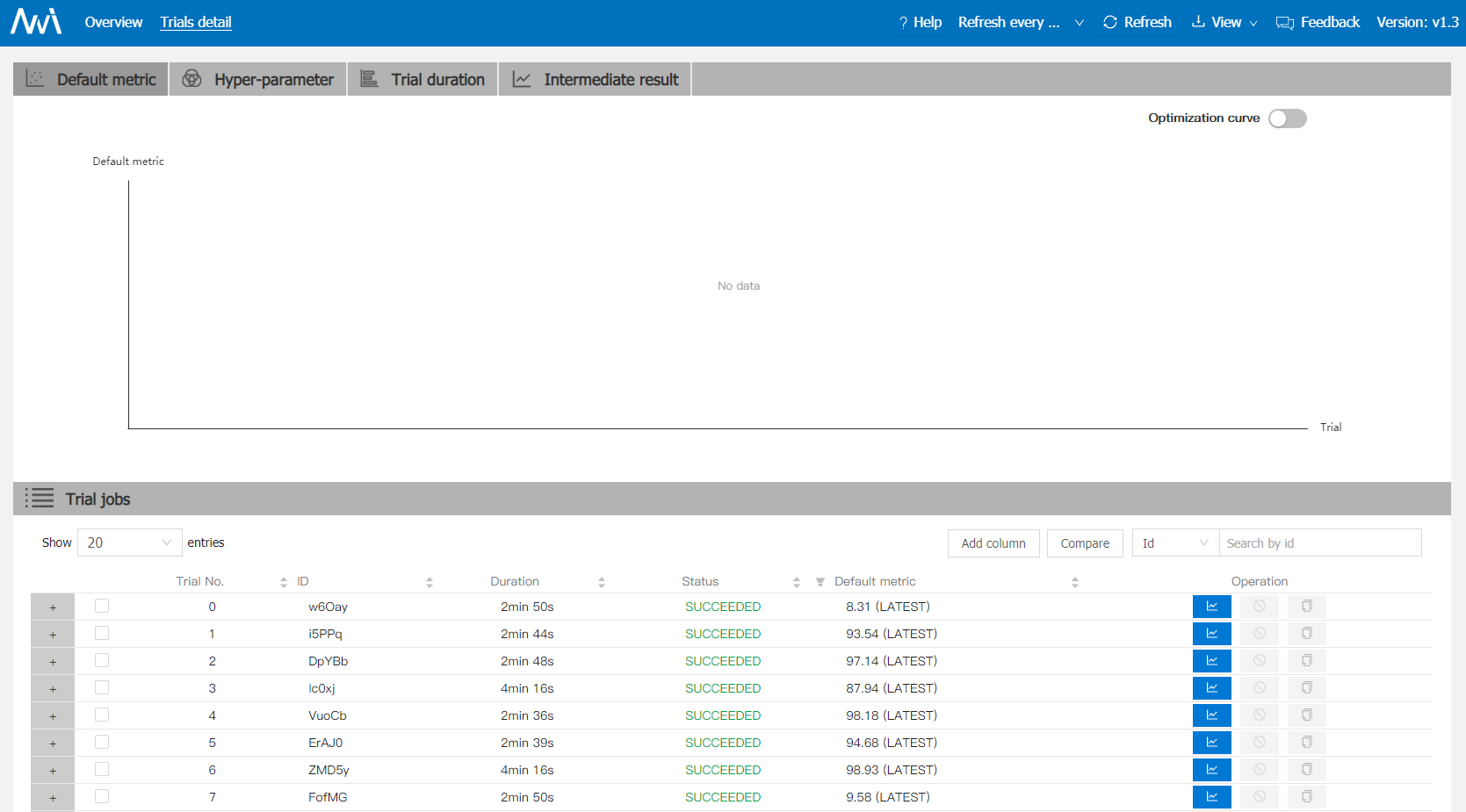Open the Feedback dialog
This screenshot has width=1466, height=812.
[1318, 21]
